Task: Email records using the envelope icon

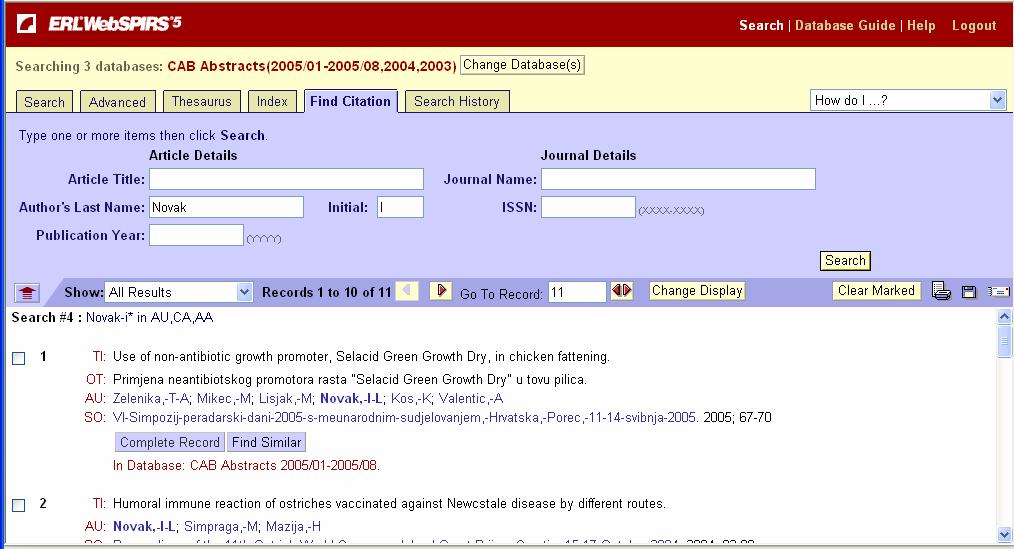Action: tap(999, 292)
